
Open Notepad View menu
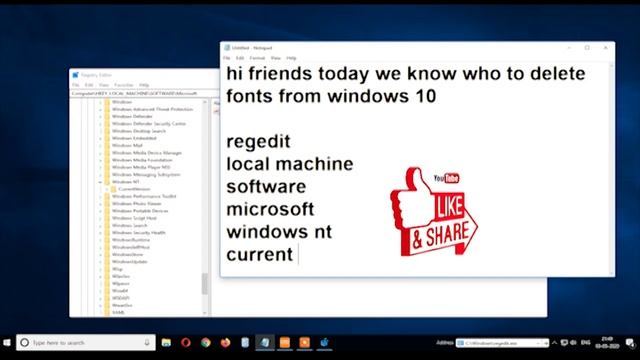click(276, 58)
